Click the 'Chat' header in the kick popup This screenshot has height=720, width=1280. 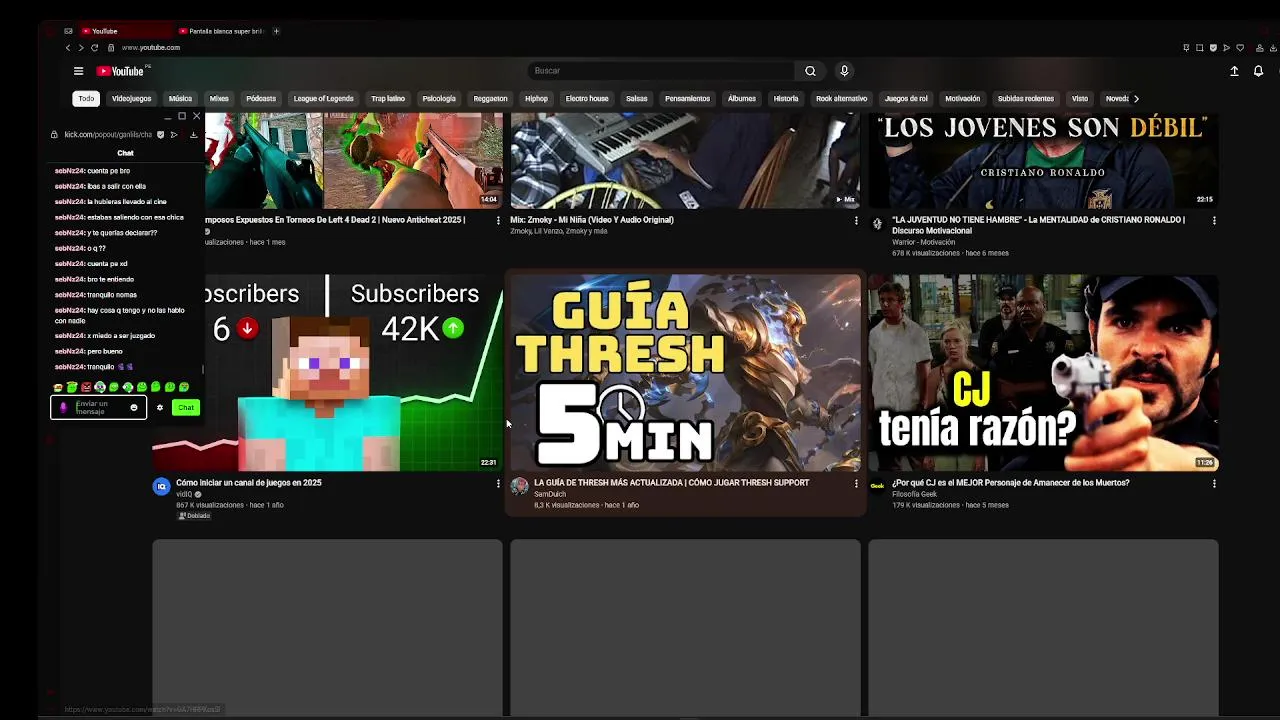(125, 153)
